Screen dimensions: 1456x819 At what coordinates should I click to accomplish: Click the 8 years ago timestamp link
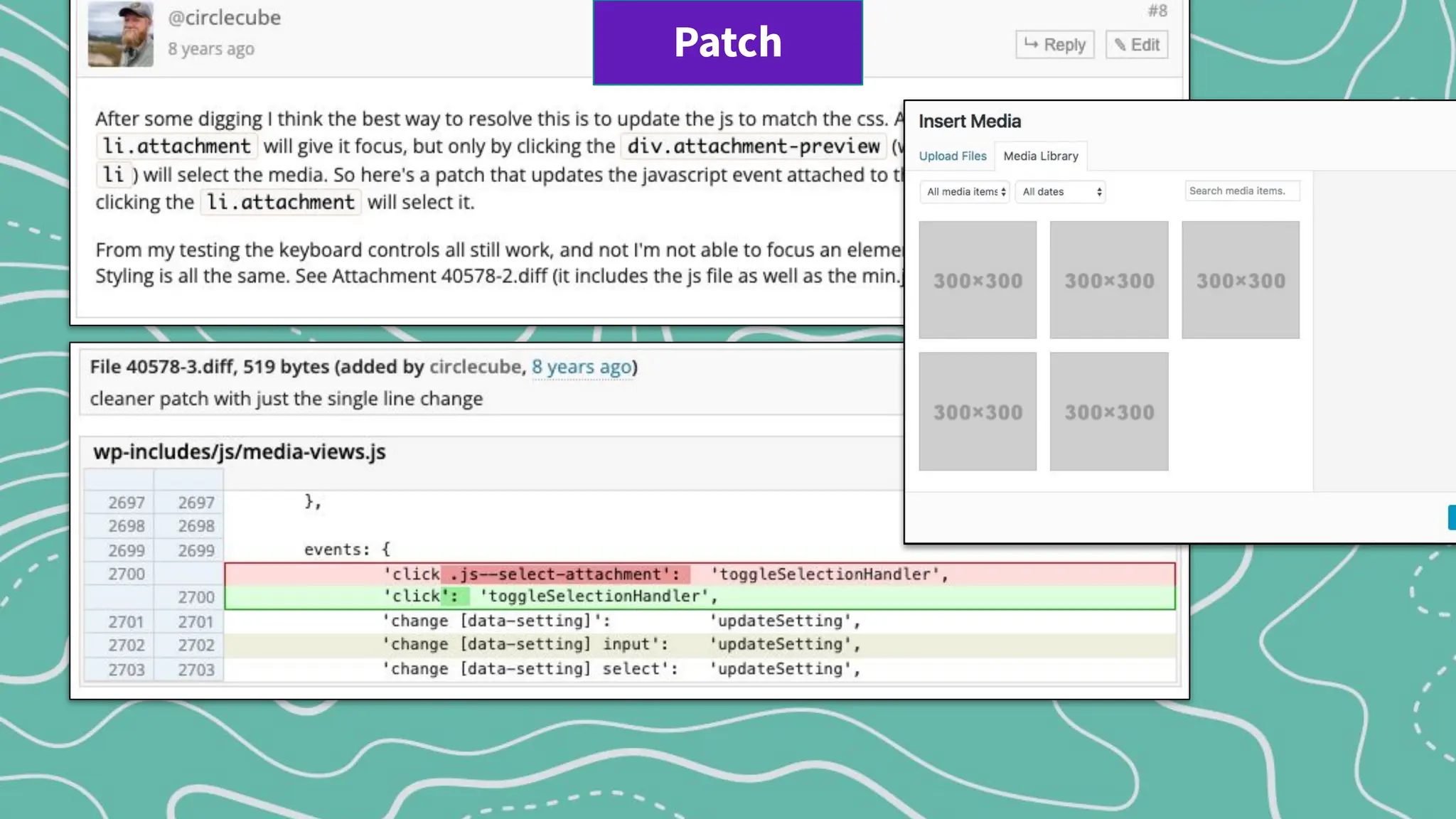click(582, 367)
